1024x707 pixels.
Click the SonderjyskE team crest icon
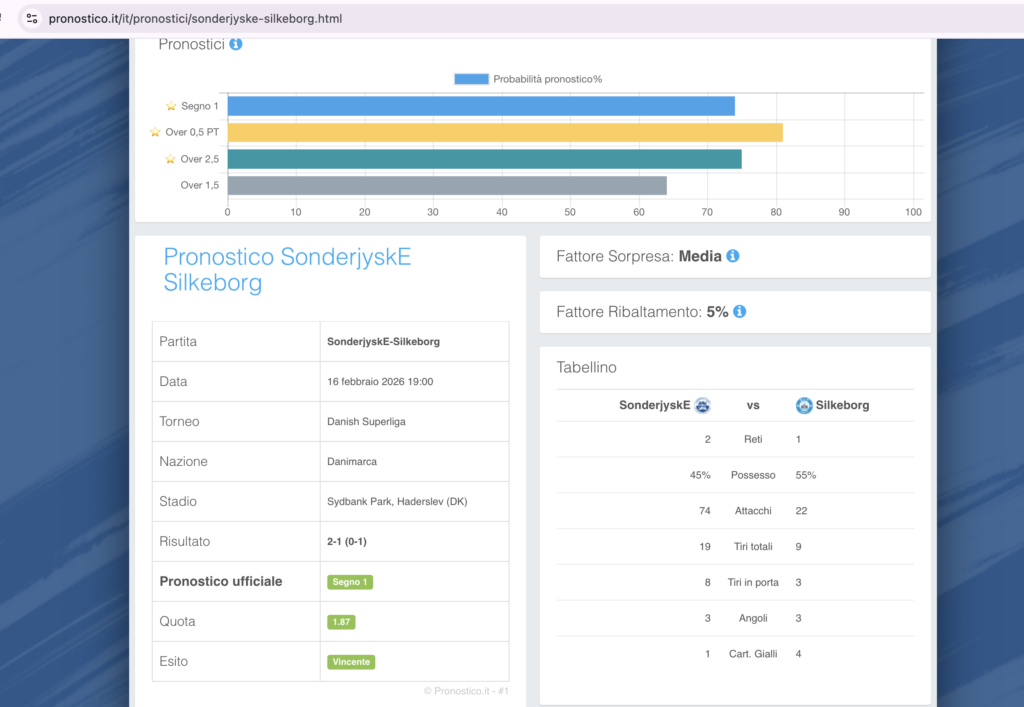pyautogui.click(x=702, y=405)
